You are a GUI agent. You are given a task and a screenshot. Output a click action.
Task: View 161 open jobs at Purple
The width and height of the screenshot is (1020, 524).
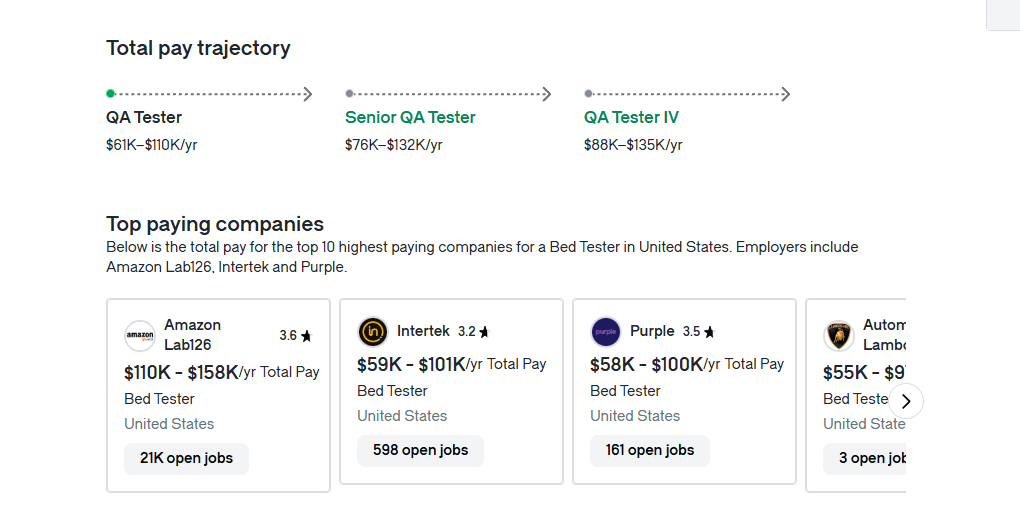click(x=649, y=450)
